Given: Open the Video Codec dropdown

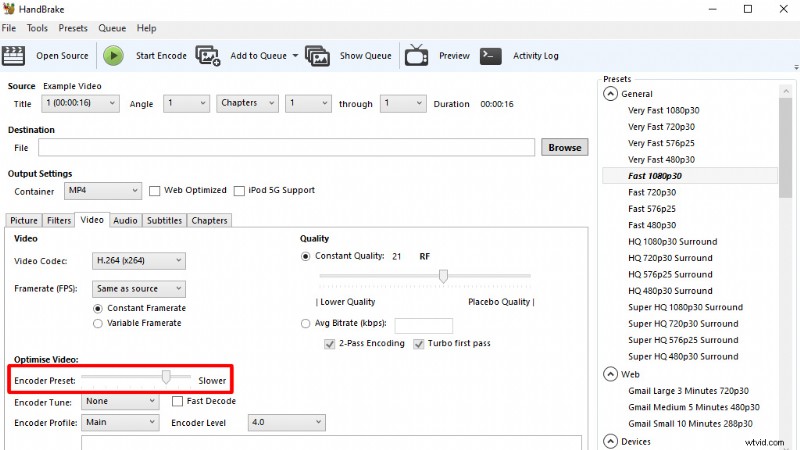Looking at the screenshot, I should [x=139, y=261].
